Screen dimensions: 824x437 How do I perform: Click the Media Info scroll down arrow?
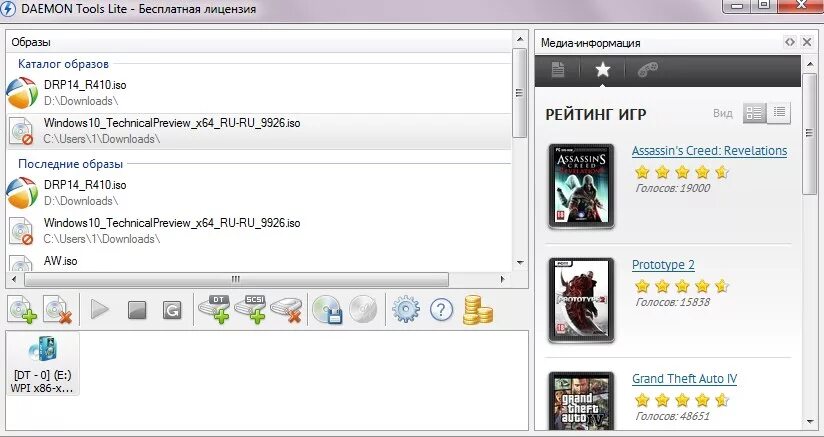tap(809, 421)
